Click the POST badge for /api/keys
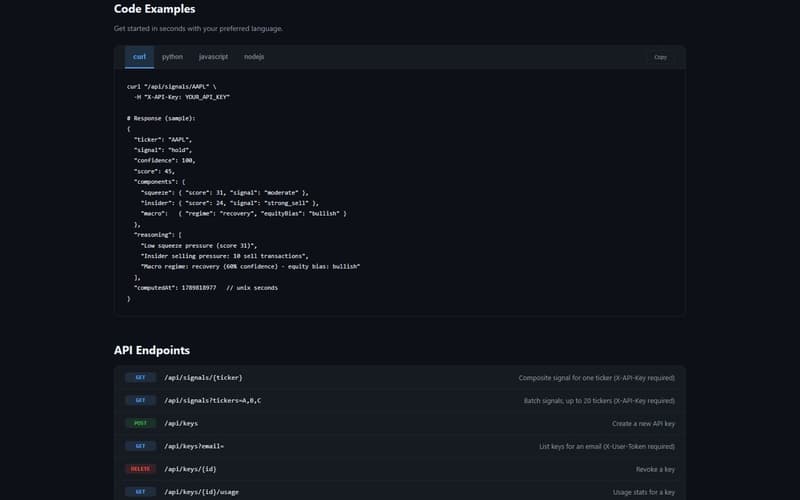800x500 pixels. (140, 423)
